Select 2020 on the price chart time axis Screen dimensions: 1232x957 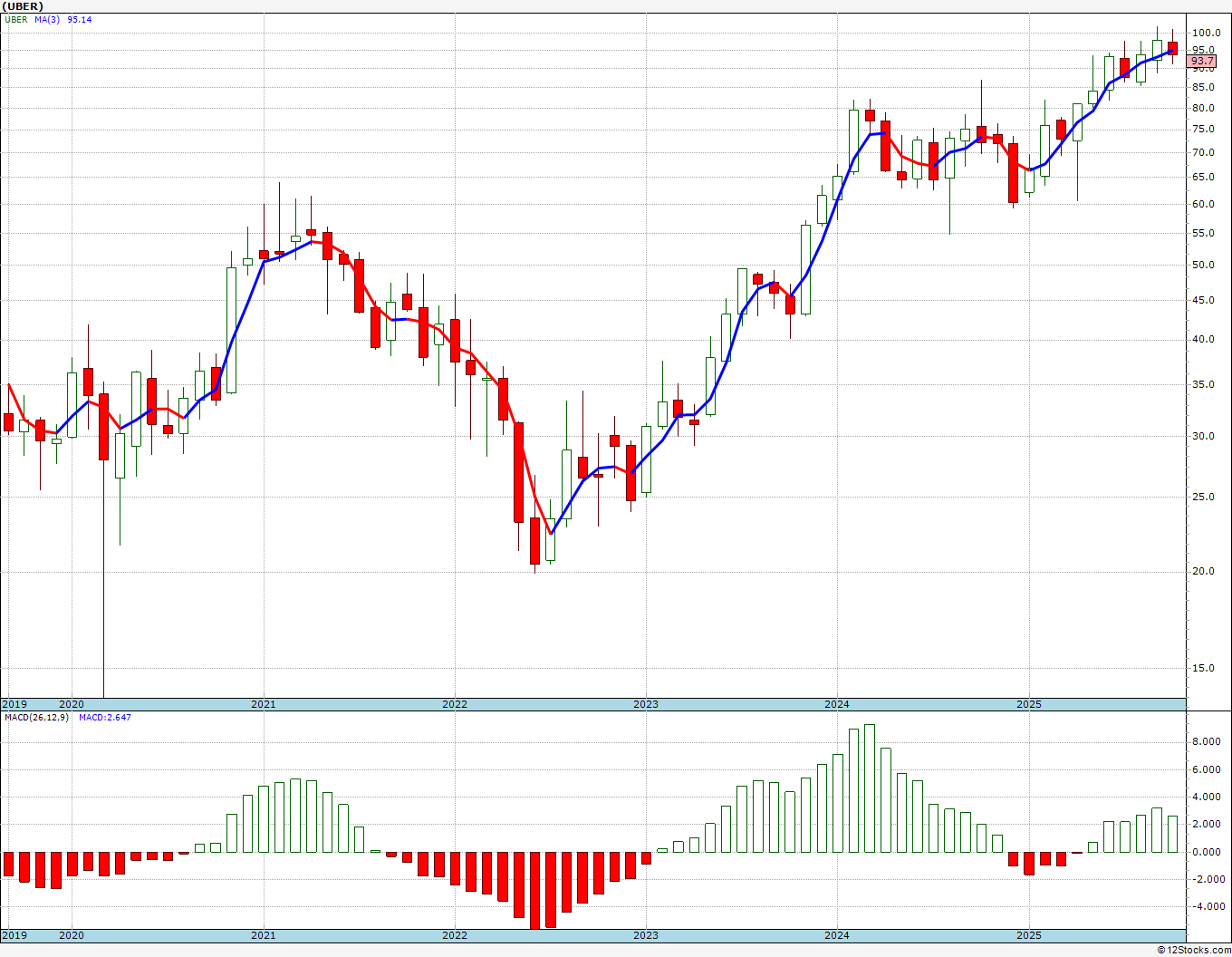click(x=72, y=704)
